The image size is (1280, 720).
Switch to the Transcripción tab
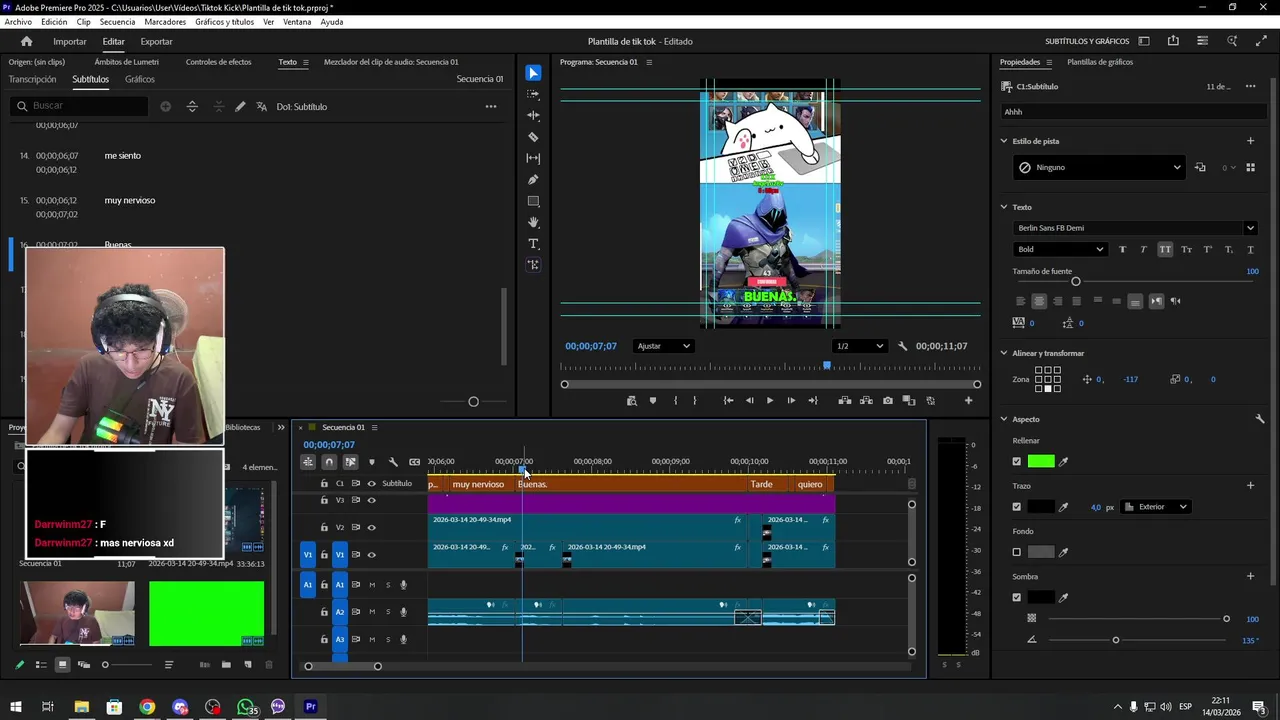tap(32, 79)
